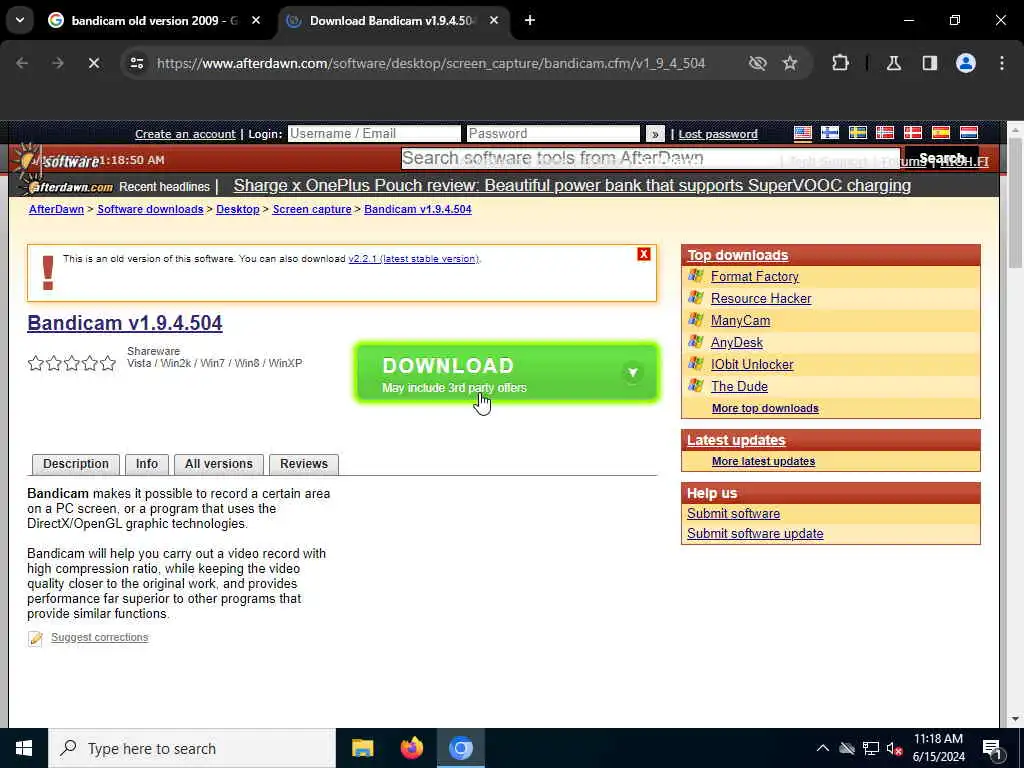
Task: Switch to the Description tab
Action: [76, 464]
